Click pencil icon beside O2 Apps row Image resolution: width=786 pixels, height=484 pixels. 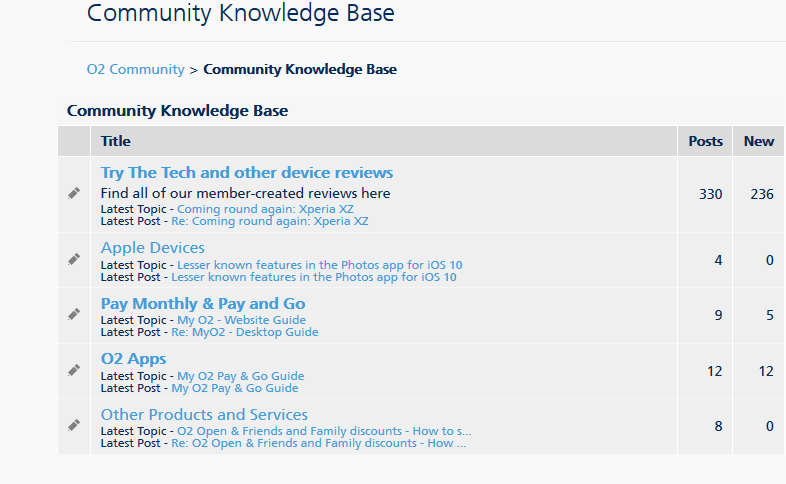click(74, 370)
